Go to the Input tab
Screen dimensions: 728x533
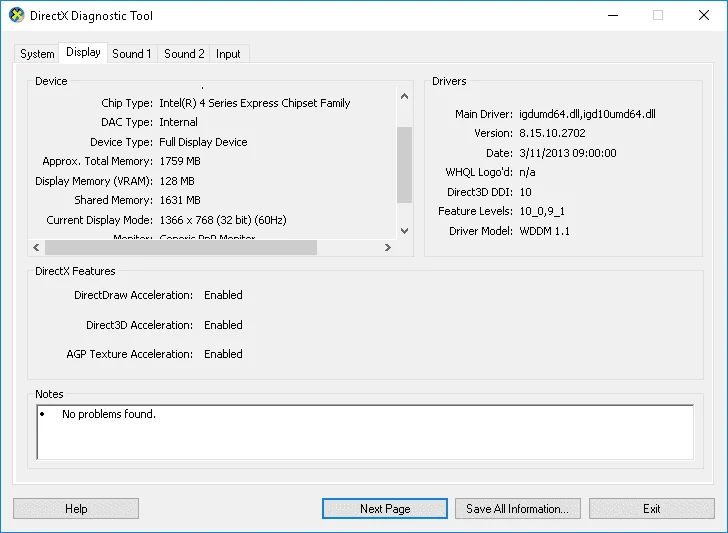[x=228, y=54]
